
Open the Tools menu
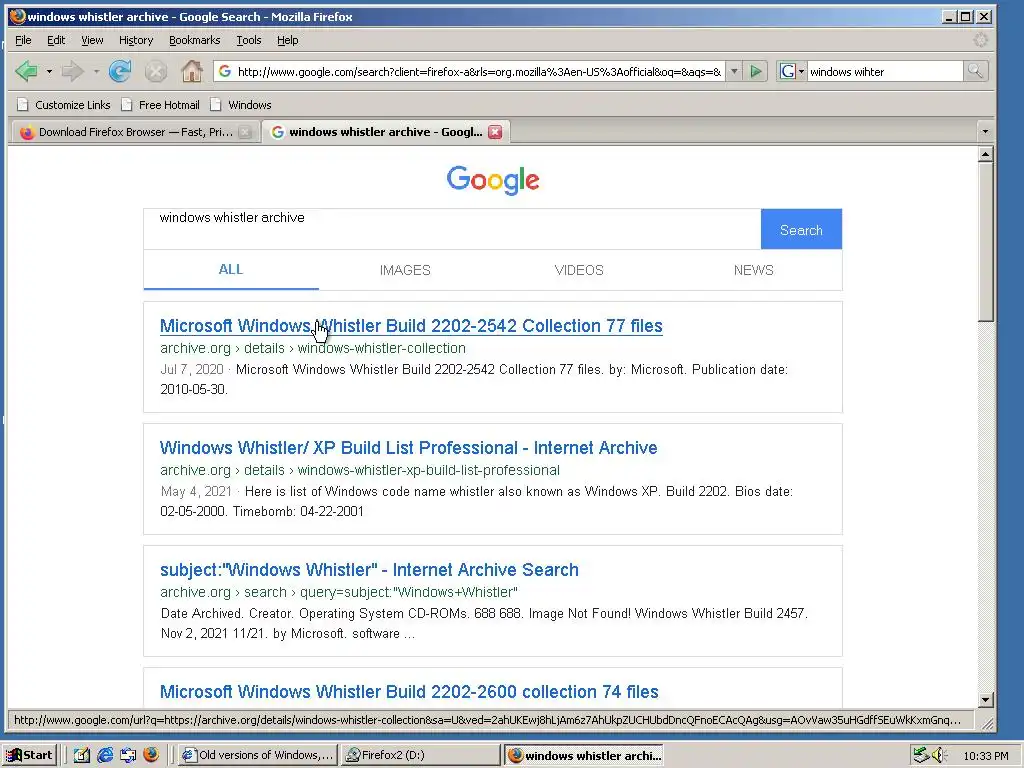pyautogui.click(x=249, y=40)
